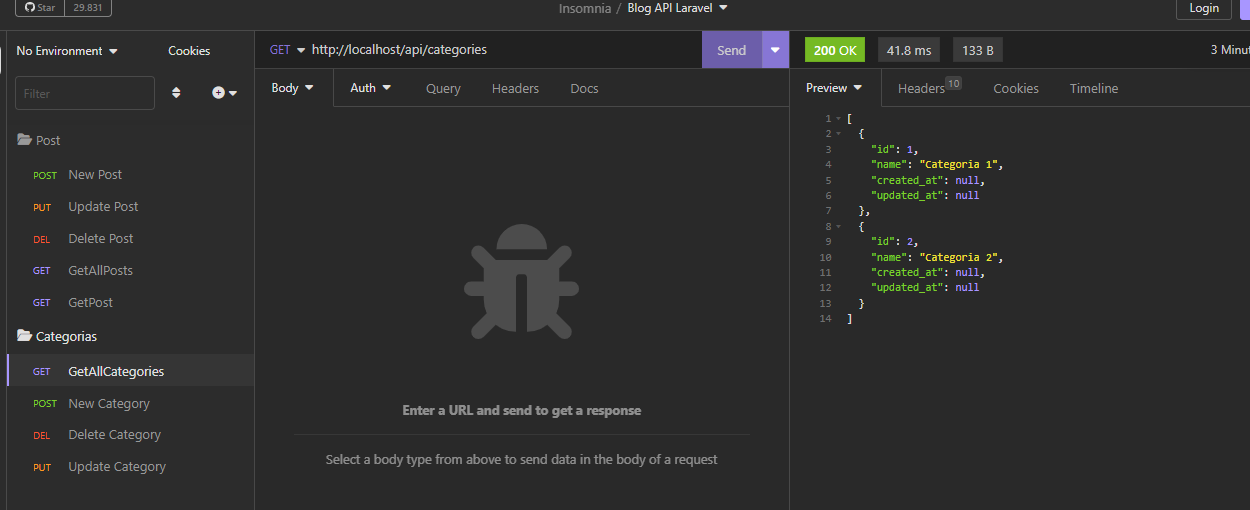Screen dimensions: 1250x510
Task: Collapse the JSON object at line 2
Action: pyautogui.click(x=838, y=134)
